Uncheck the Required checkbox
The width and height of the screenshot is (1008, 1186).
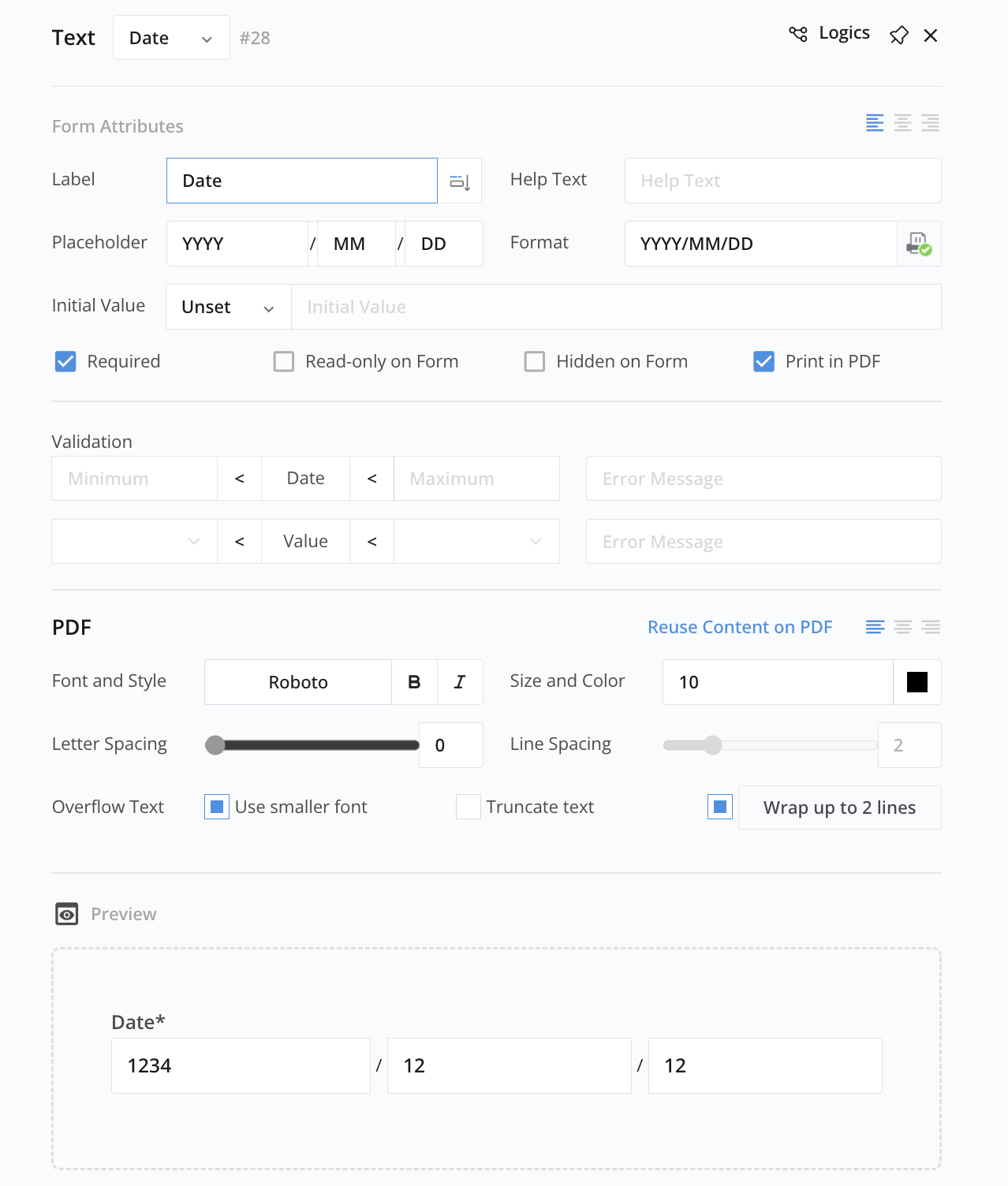point(65,362)
